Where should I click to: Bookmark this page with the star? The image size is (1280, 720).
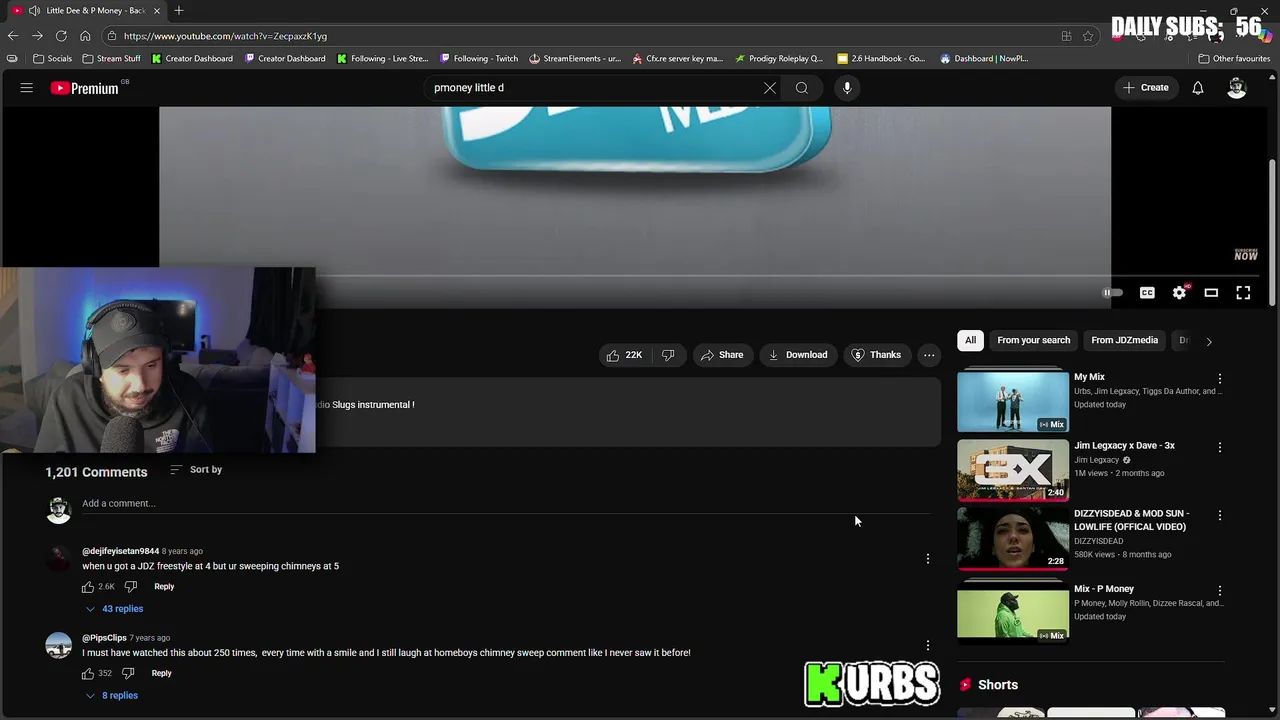click(x=1088, y=36)
